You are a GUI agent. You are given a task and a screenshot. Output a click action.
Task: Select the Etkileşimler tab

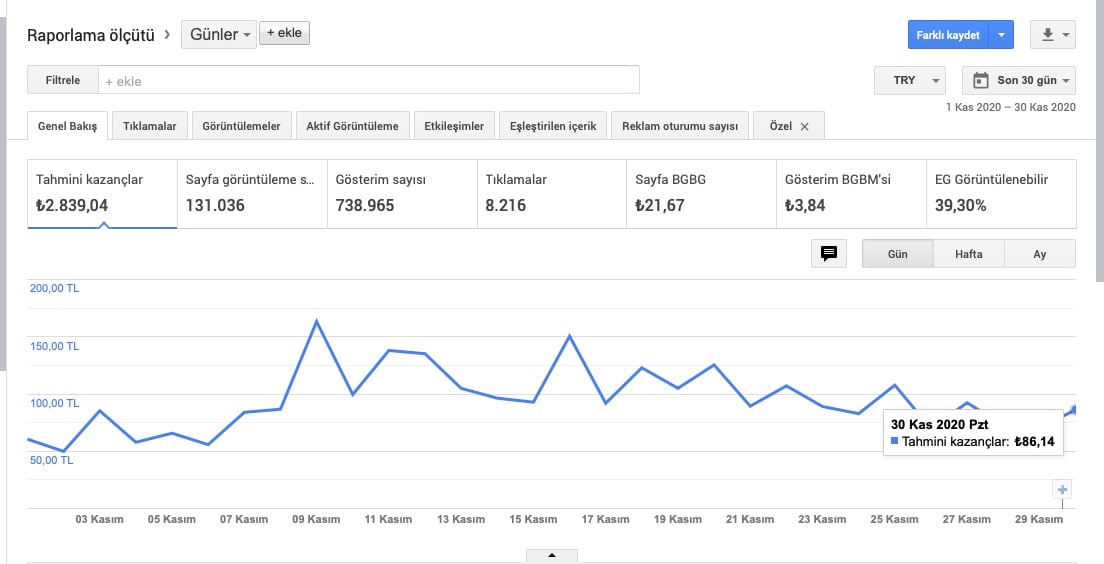454,126
